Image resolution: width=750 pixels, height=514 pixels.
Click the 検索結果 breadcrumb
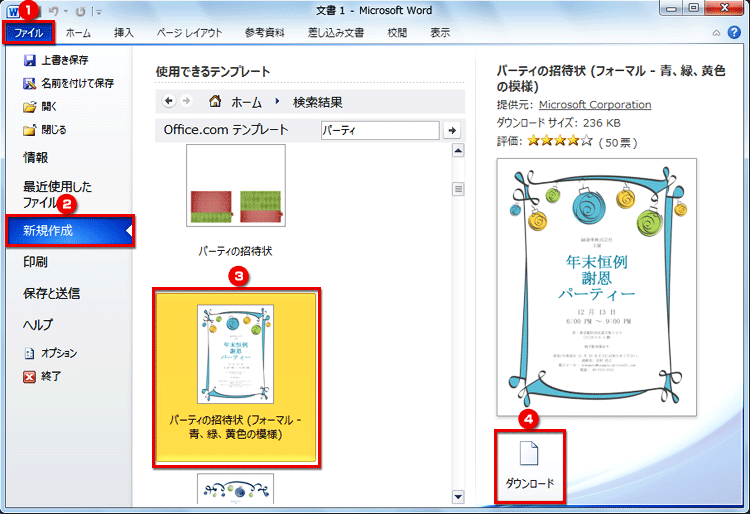pos(318,102)
